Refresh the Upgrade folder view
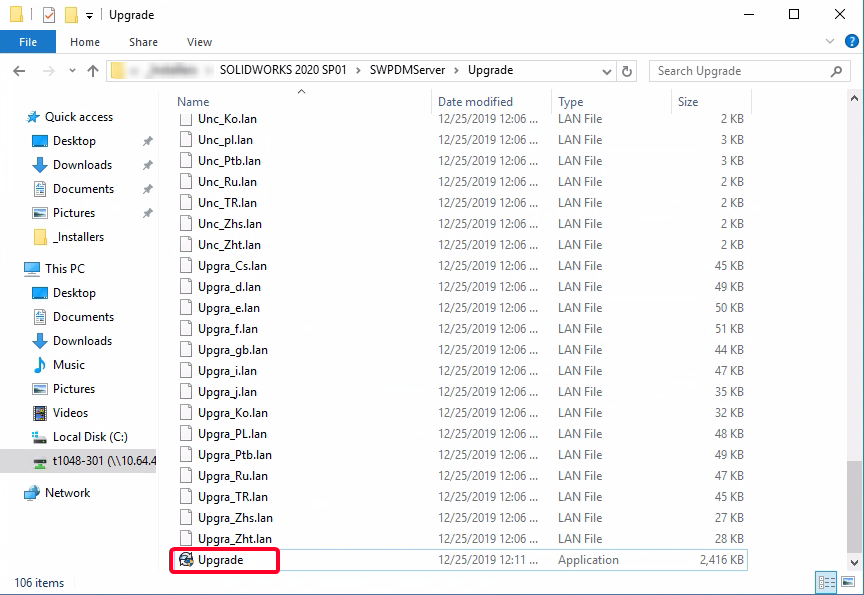 click(x=627, y=71)
